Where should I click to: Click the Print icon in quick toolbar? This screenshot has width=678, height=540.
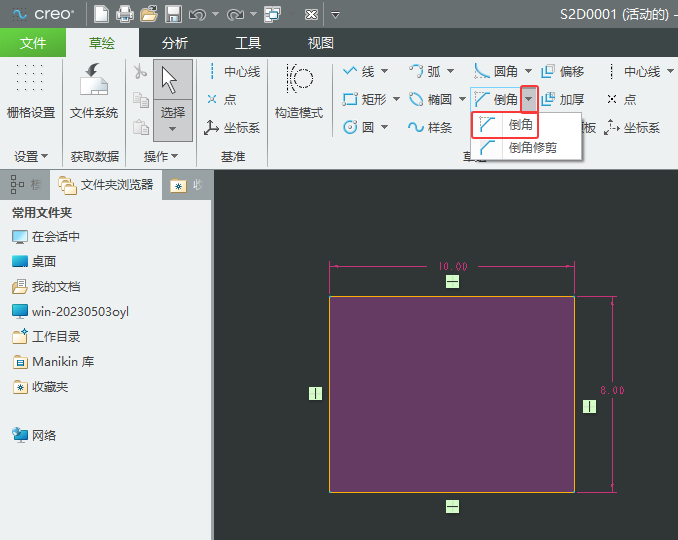[125, 14]
